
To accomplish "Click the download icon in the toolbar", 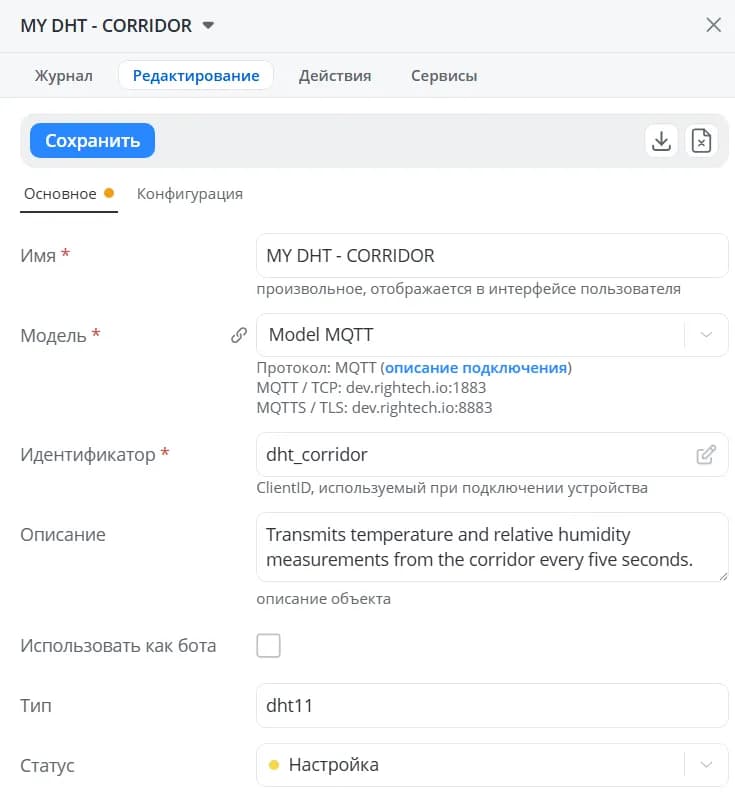I will point(661,141).
